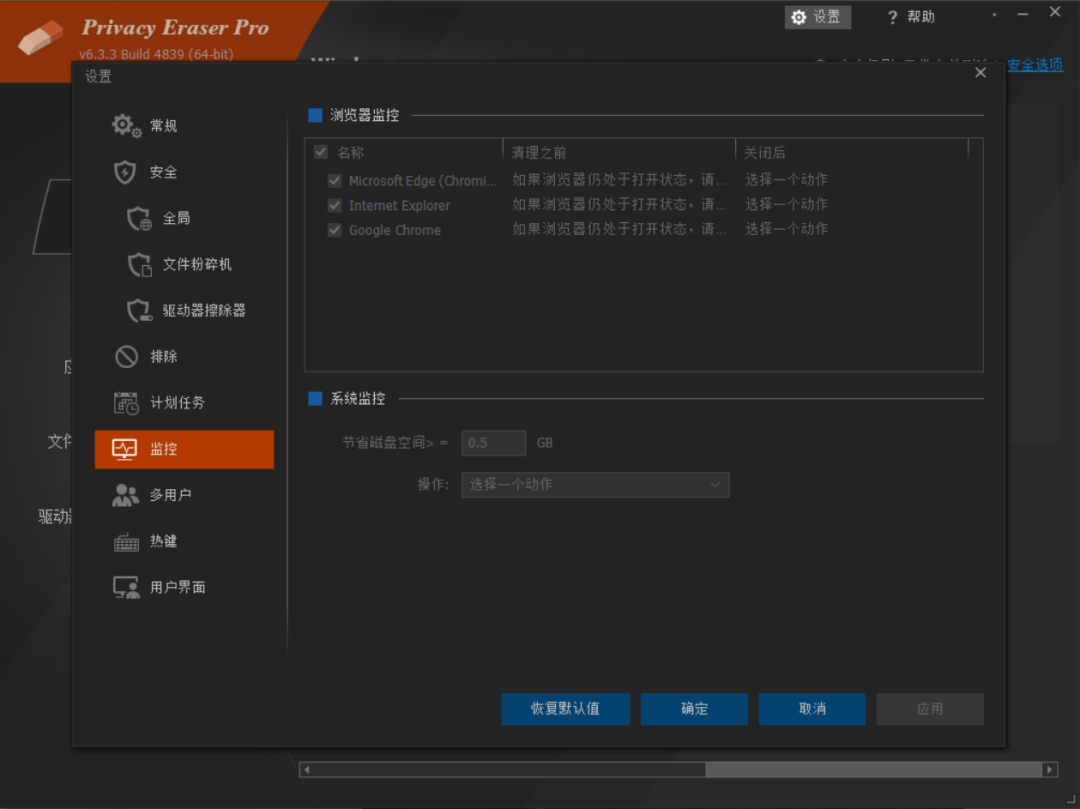Screen dimensions: 1080x809
Task: Uncheck the Internet Explorer checkbox
Action: (x=335, y=206)
